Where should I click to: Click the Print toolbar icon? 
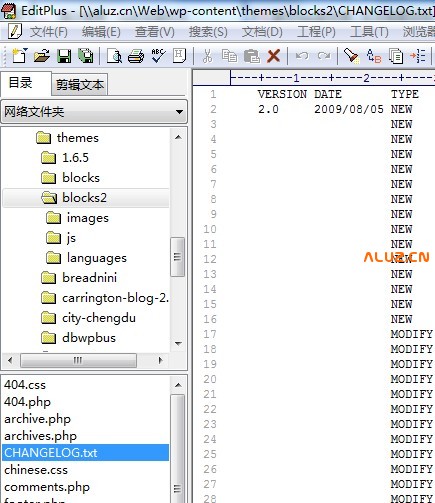[x=136, y=56]
